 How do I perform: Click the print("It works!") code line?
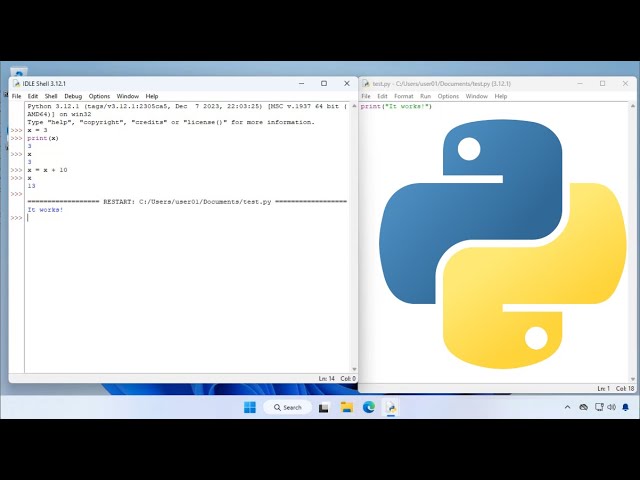click(396, 107)
